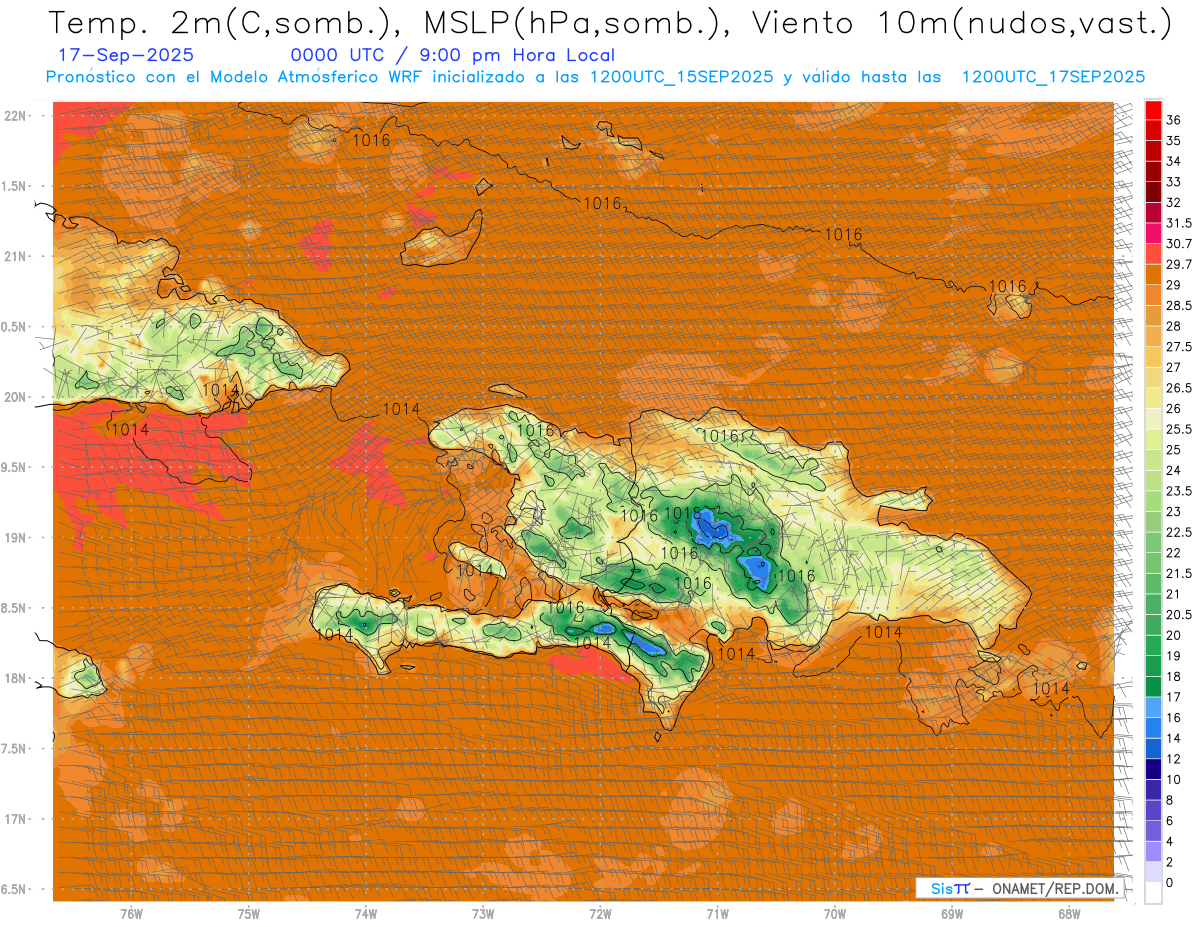Click the title text "Viento 10m(nudos,vast.)"

[x=958, y=22]
